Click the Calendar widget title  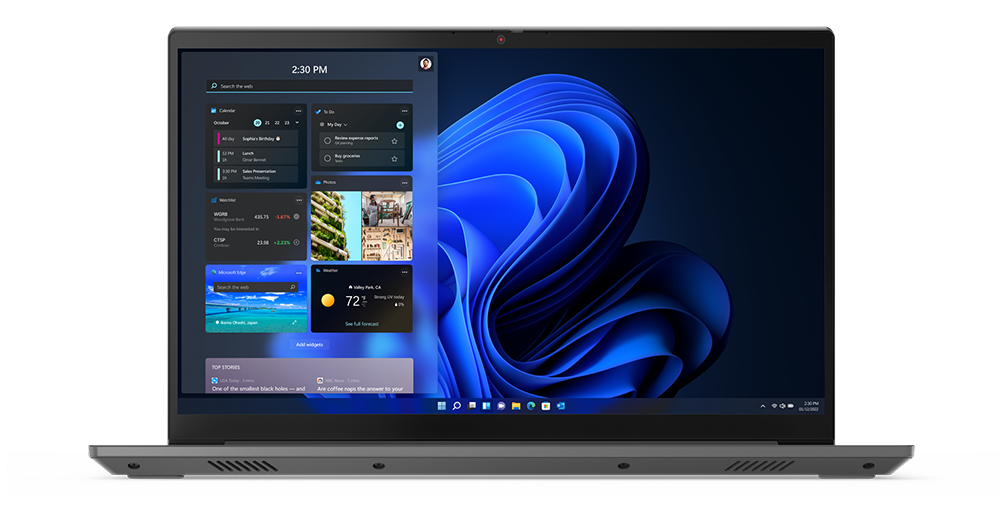coord(227,111)
